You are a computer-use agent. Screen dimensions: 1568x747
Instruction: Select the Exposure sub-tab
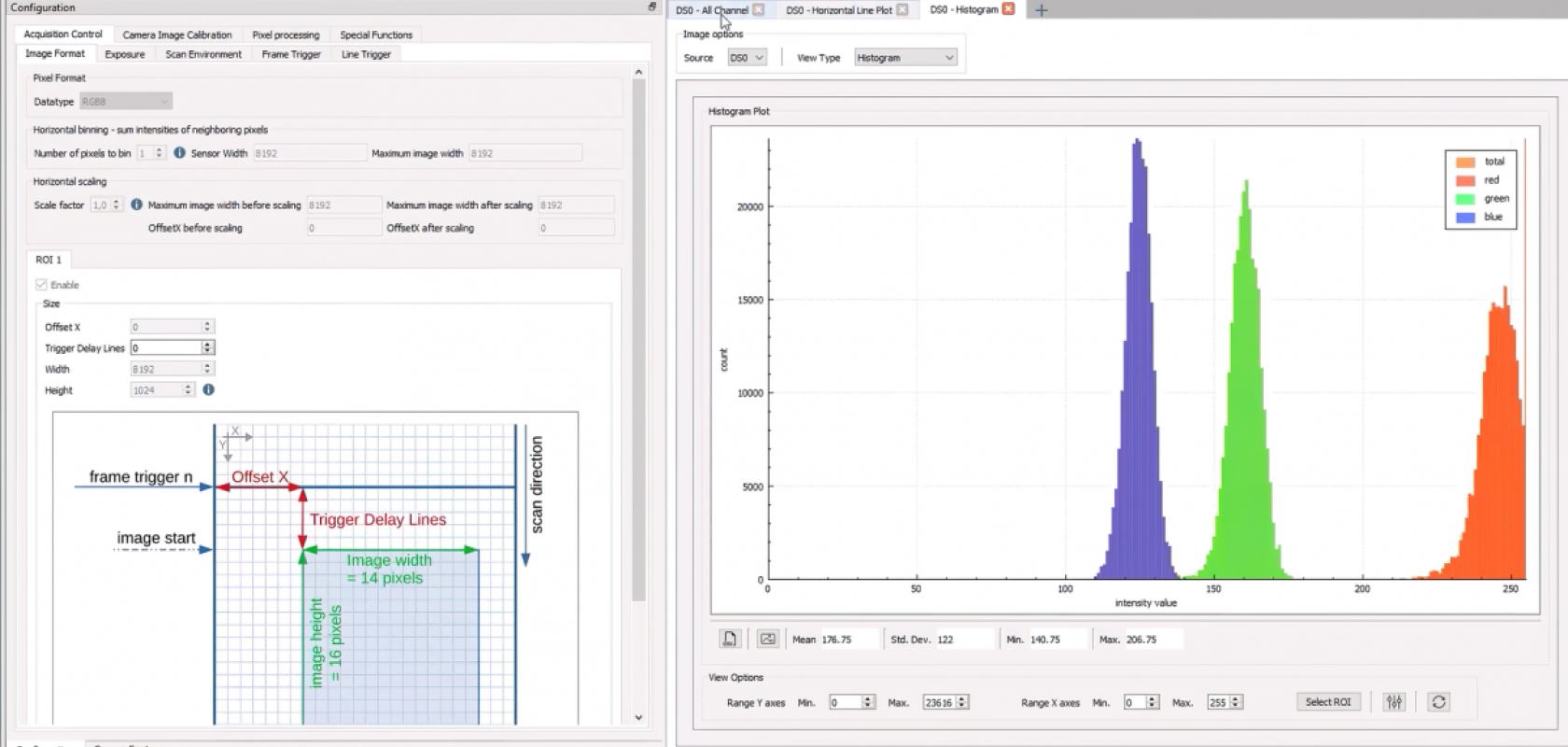click(125, 54)
